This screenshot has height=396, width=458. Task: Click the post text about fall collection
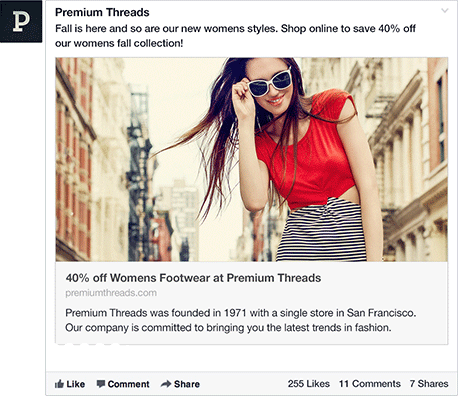pyautogui.click(x=235, y=36)
